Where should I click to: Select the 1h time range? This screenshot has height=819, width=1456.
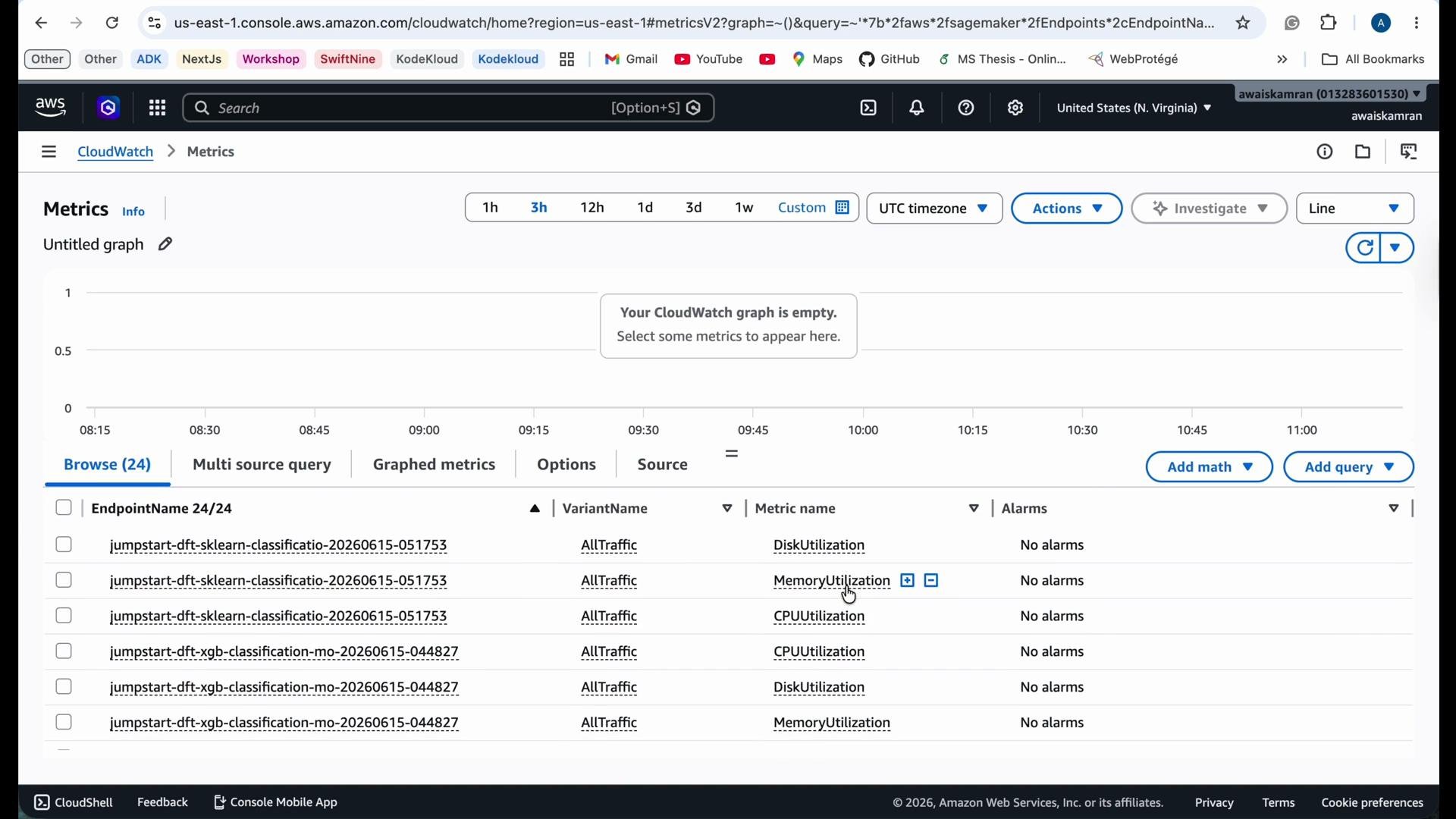pos(491,208)
